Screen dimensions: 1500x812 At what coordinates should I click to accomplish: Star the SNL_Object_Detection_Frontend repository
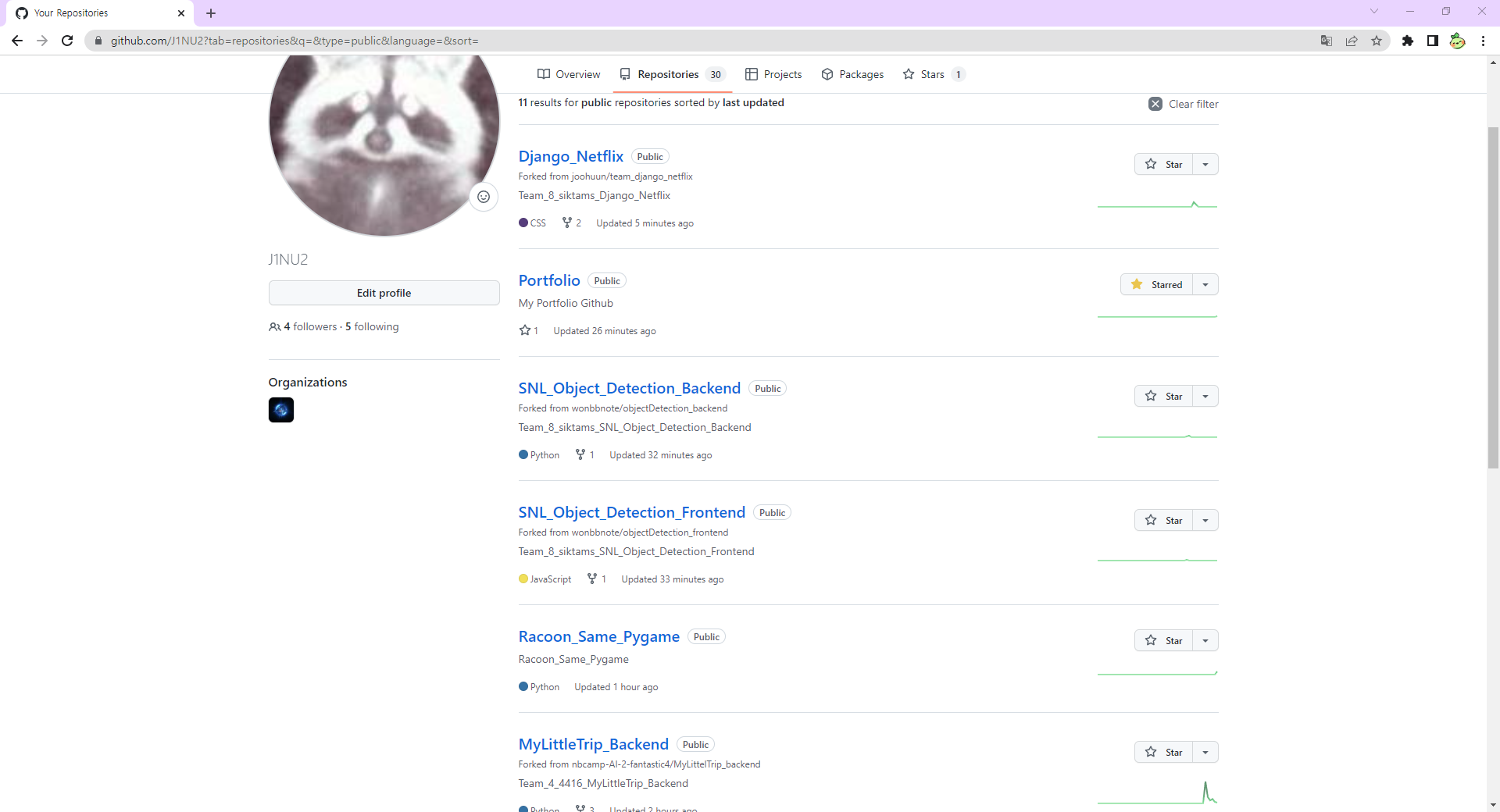click(1163, 520)
